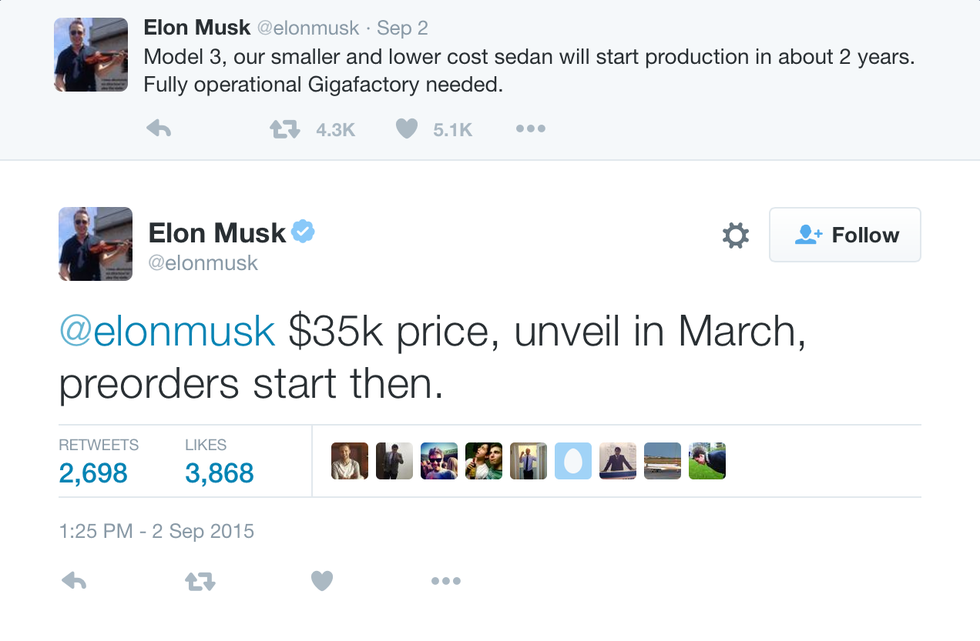Retweet the $35k price tweet
The width and height of the screenshot is (980, 641).
coord(200,581)
